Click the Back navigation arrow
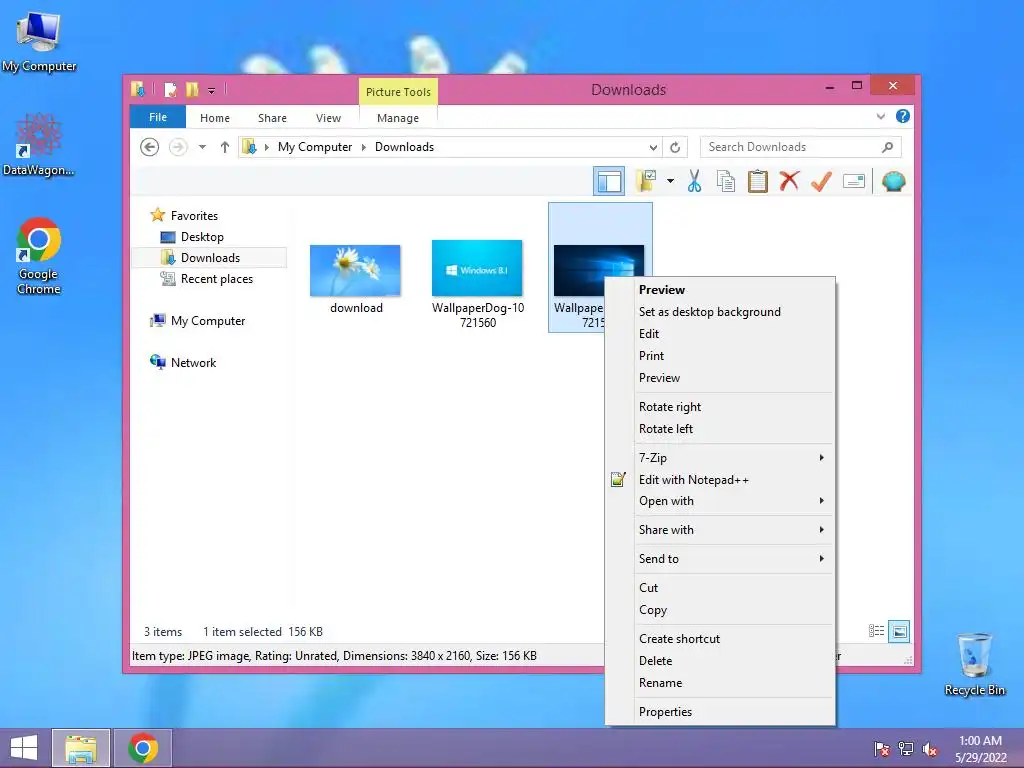This screenshot has height=768, width=1024. coord(150,147)
